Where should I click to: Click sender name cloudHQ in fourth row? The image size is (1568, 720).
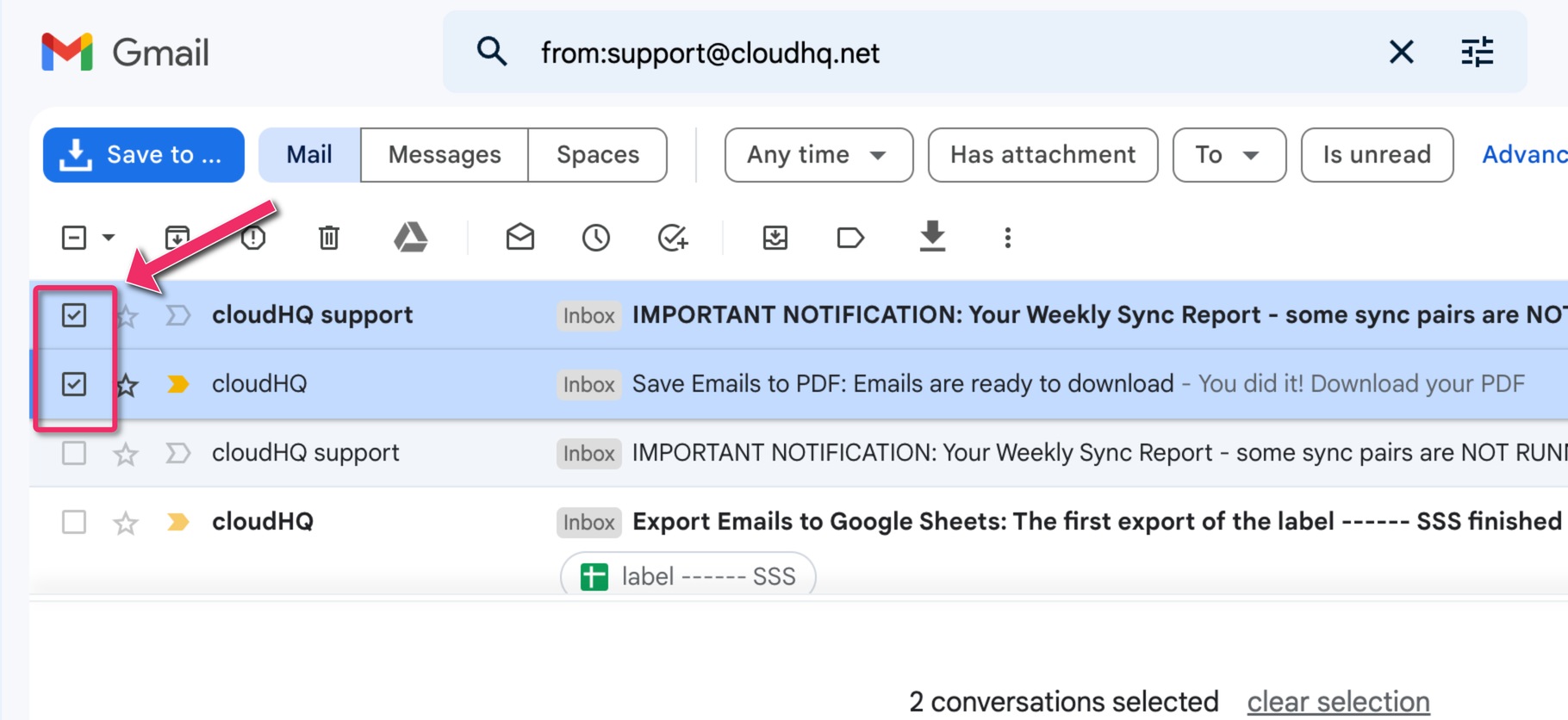pos(263,522)
